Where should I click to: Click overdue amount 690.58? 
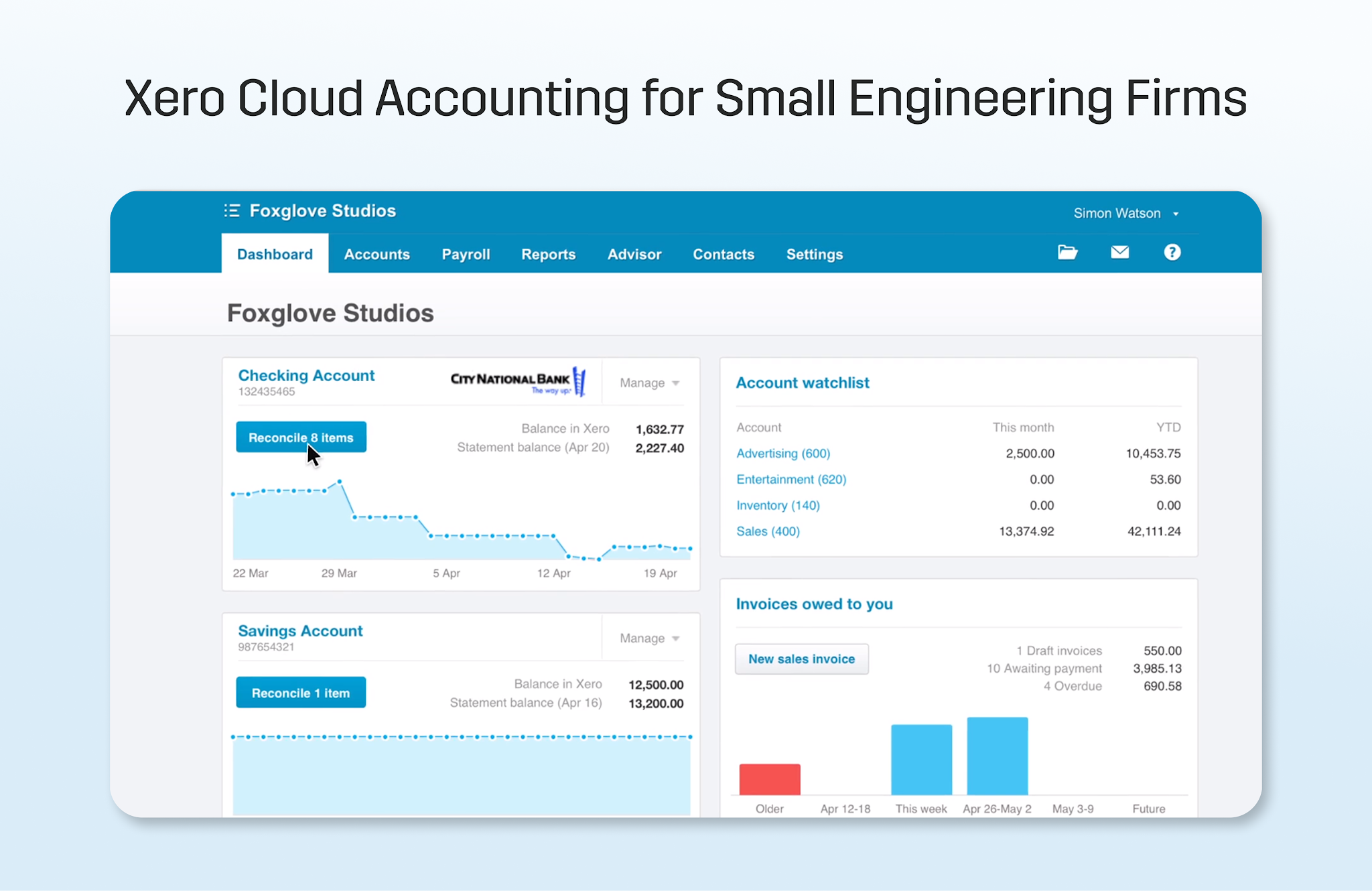point(1162,687)
